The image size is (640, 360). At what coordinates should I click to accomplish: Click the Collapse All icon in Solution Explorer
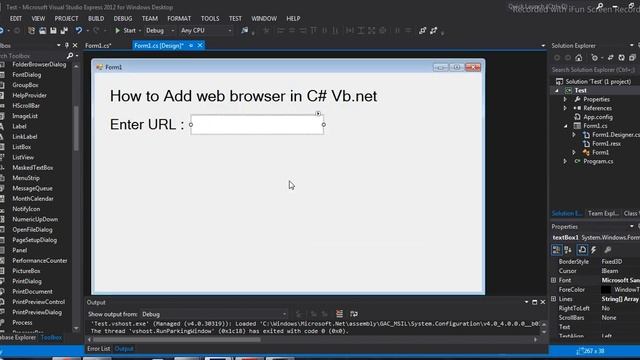[x=632, y=58]
